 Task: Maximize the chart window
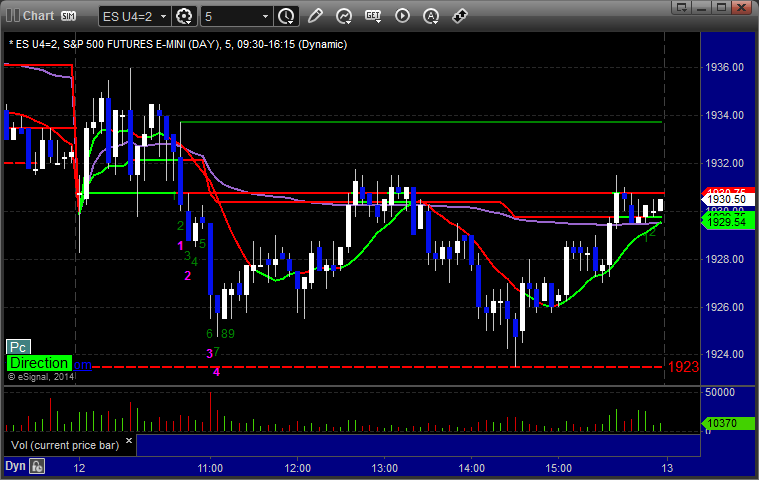click(721, 7)
